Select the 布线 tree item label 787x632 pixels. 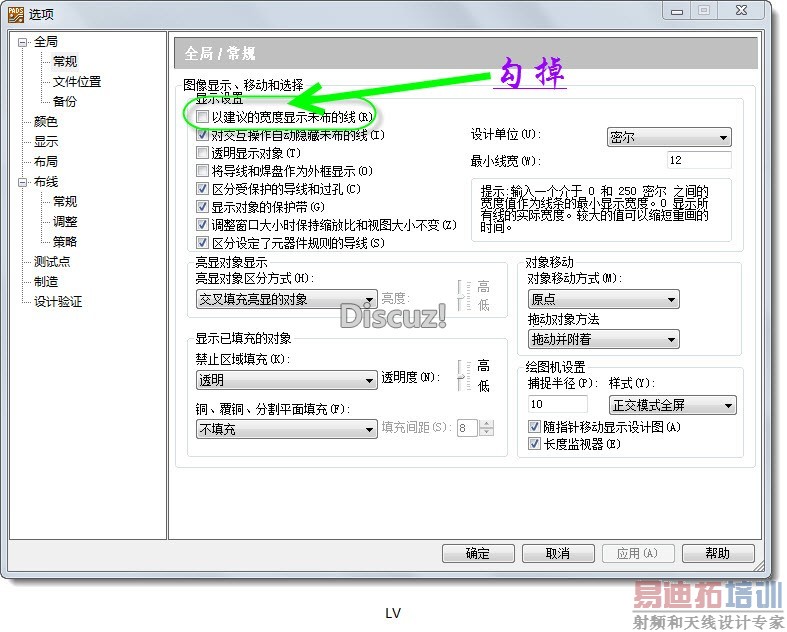pyautogui.click(x=45, y=182)
